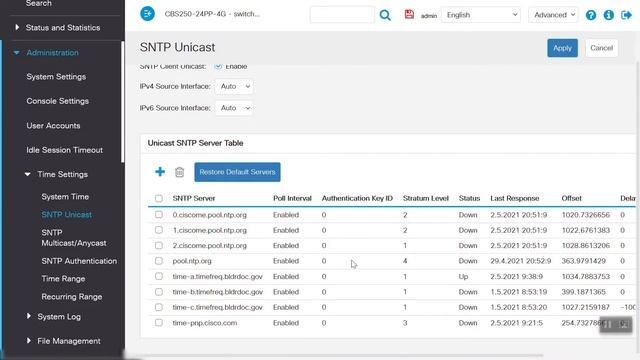Open the About info icon
Viewport: 640px width, 360px height.
609,15
